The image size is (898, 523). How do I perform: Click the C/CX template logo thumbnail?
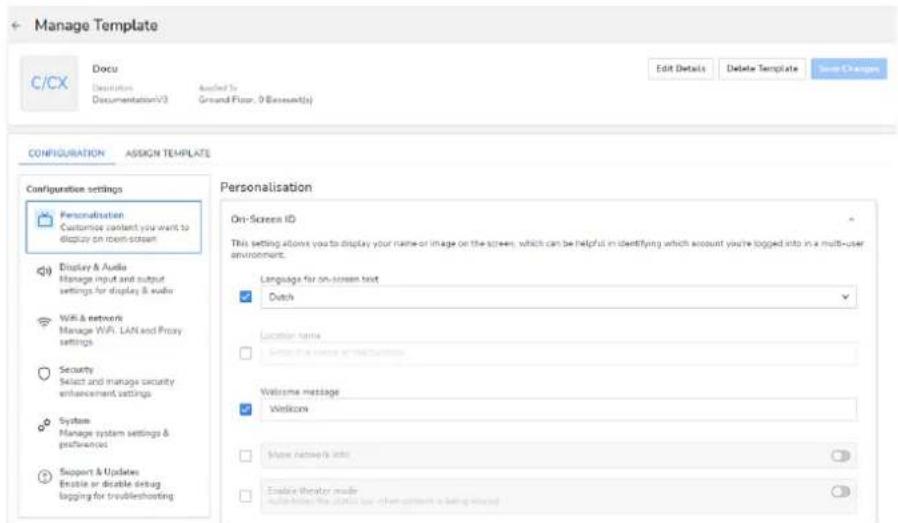(49, 83)
